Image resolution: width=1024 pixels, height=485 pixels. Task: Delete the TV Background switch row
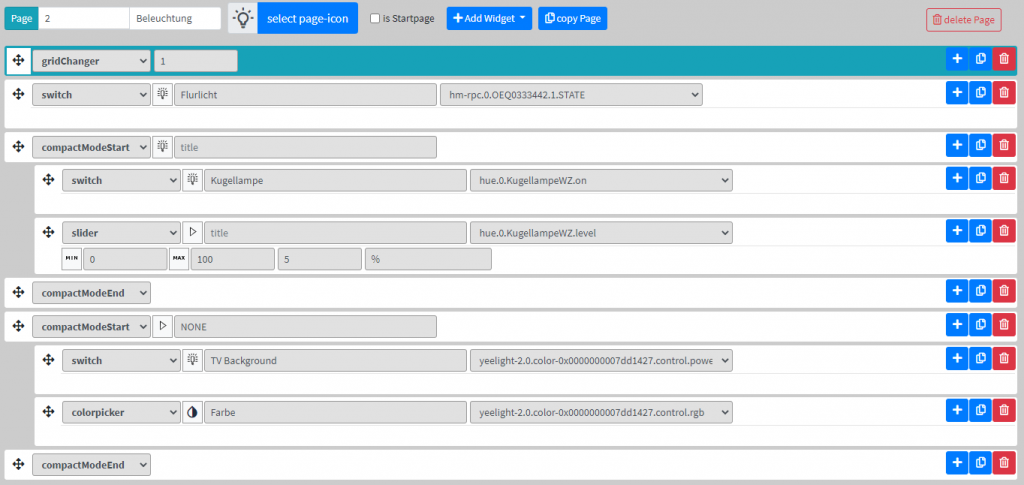pos(1004,359)
